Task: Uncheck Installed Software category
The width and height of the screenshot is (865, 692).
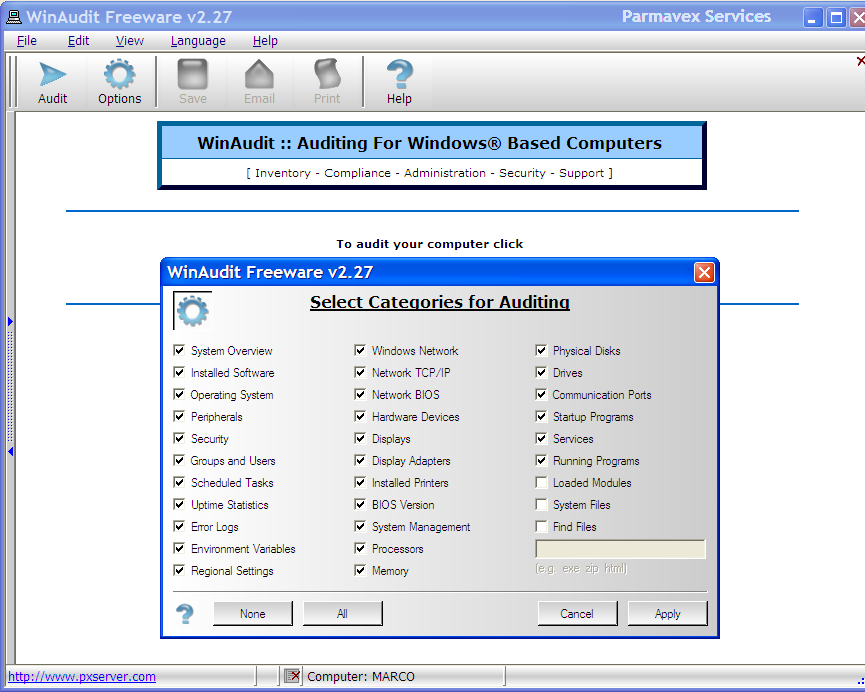Action: [x=179, y=372]
